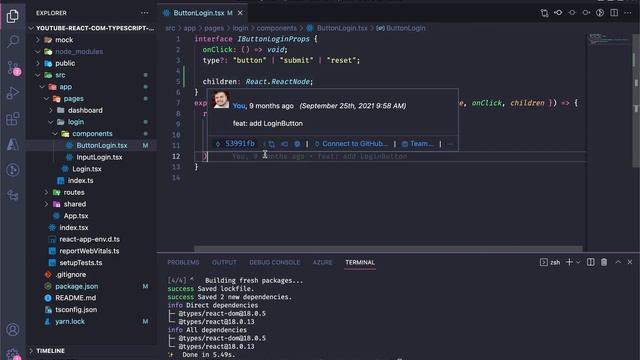640x360 pixels.
Task: Switch to the OUTPUT panel tab
Action: click(224, 262)
